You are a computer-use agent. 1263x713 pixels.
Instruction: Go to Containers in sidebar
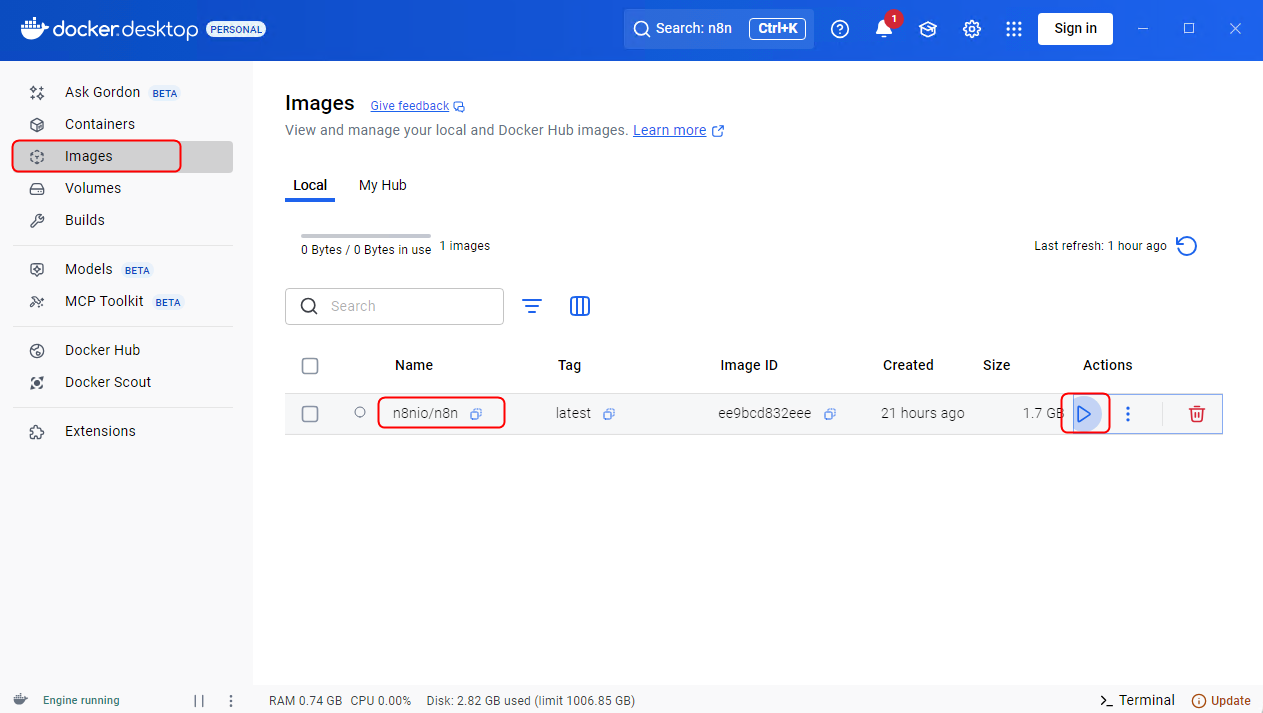pyautogui.click(x=100, y=124)
